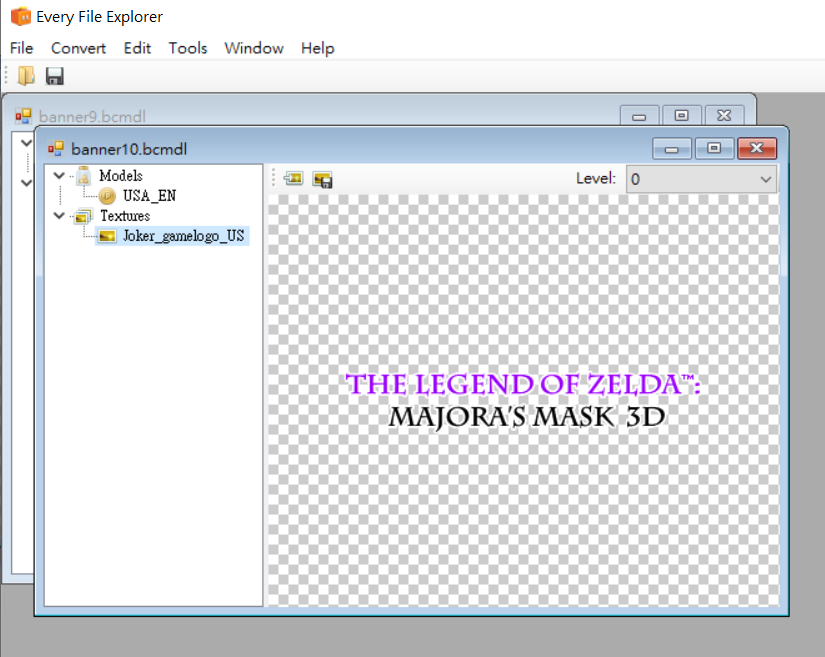Close the banner10.bcmdl window
The width and height of the screenshot is (825, 657).
tap(757, 148)
